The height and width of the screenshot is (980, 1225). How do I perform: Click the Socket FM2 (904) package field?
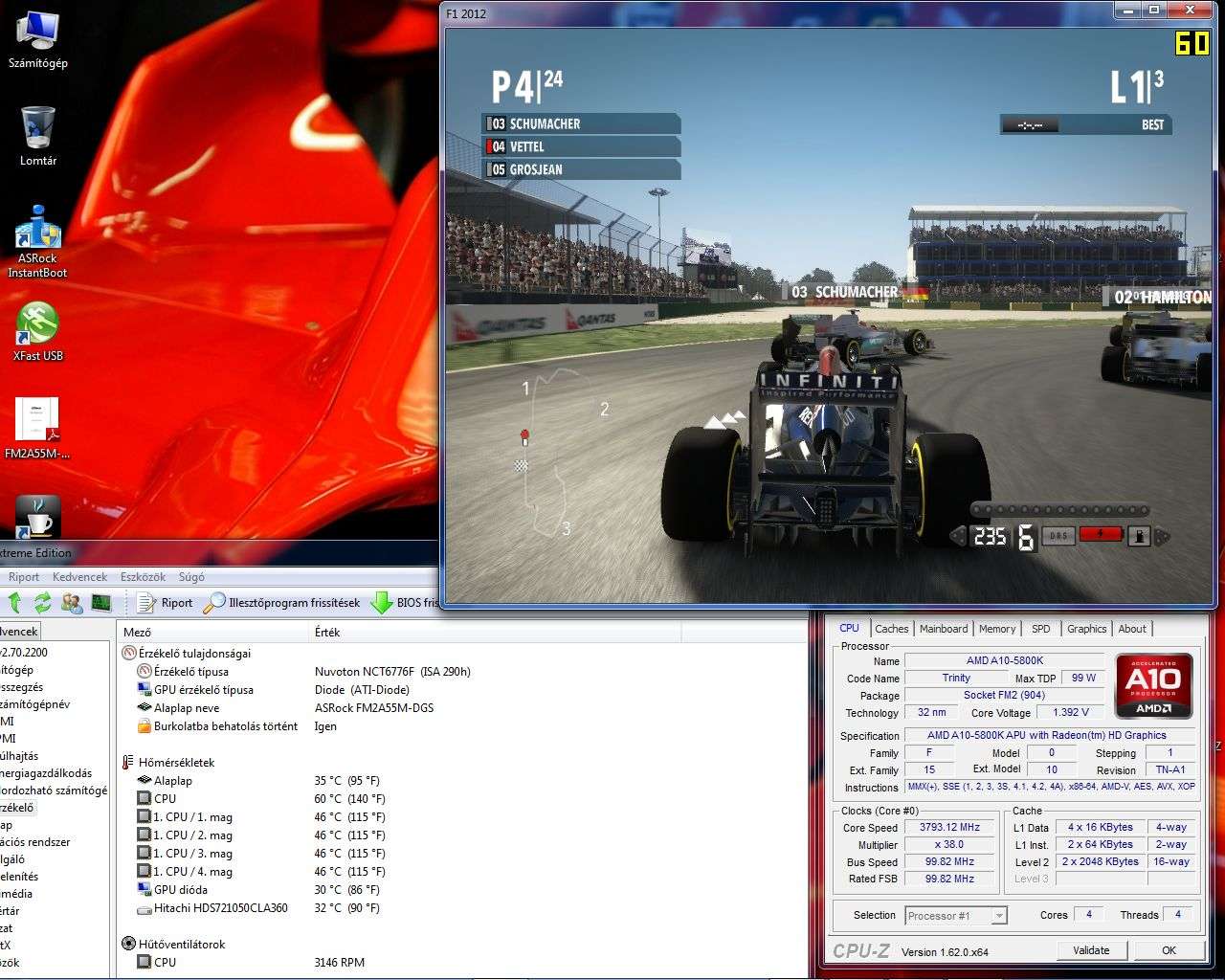1004,696
